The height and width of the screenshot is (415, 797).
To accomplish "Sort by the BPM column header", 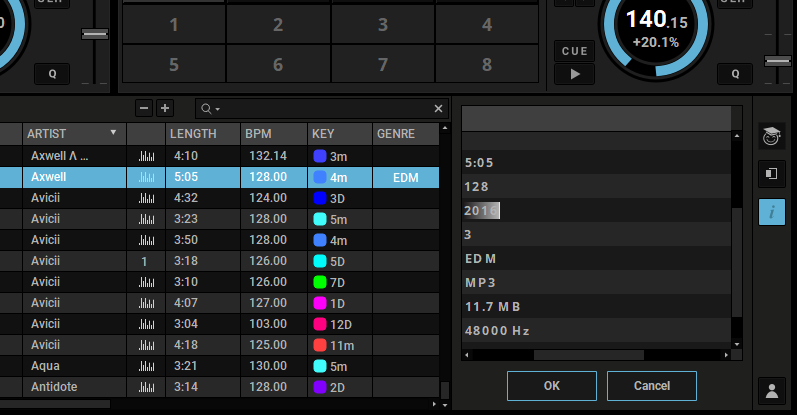I will [x=274, y=134].
